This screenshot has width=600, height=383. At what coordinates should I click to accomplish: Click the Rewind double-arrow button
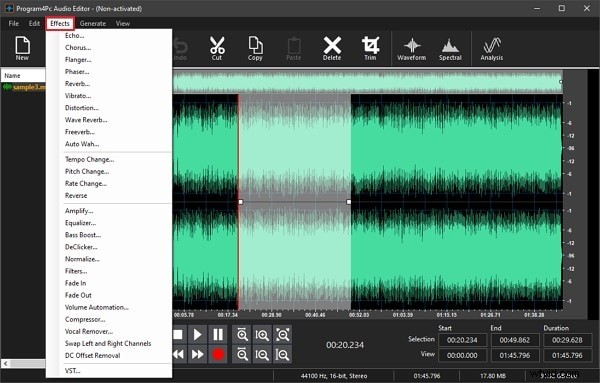click(x=178, y=355)
